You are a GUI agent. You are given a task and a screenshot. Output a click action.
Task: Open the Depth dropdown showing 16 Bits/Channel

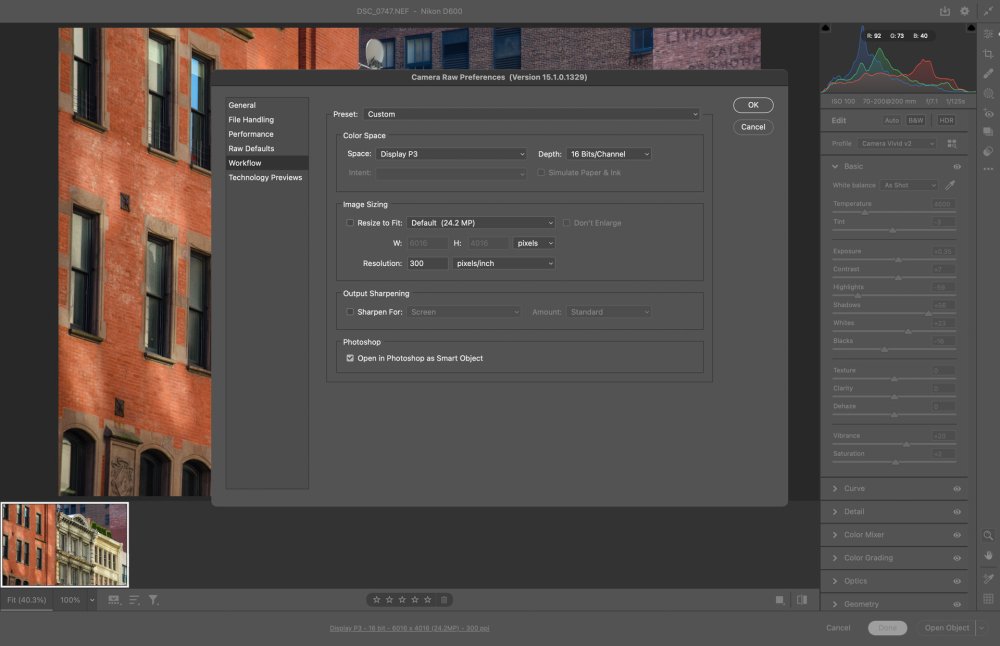608,154
